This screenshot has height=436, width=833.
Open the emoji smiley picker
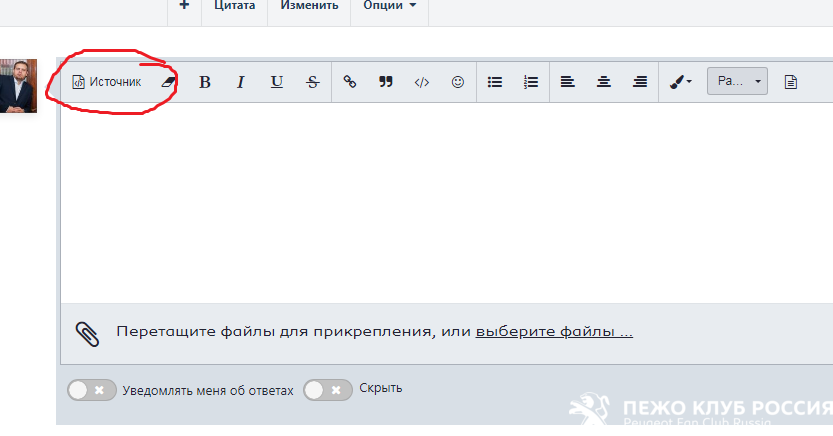tap(458, 82)
